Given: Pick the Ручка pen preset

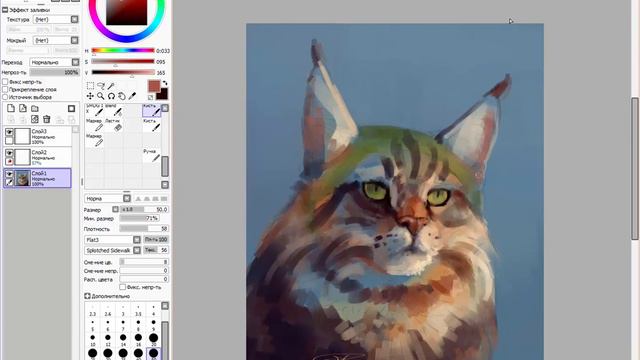Looking at the screenshot, I should tap(151, 156).
